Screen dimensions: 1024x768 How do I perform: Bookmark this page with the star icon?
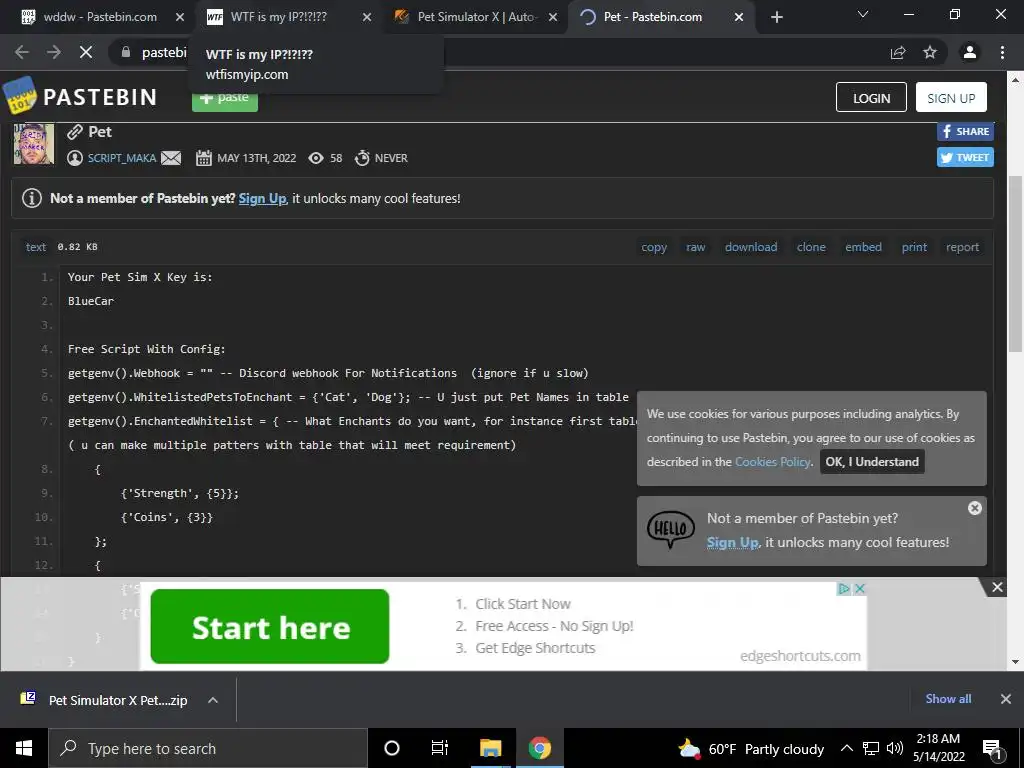point(930,52)
